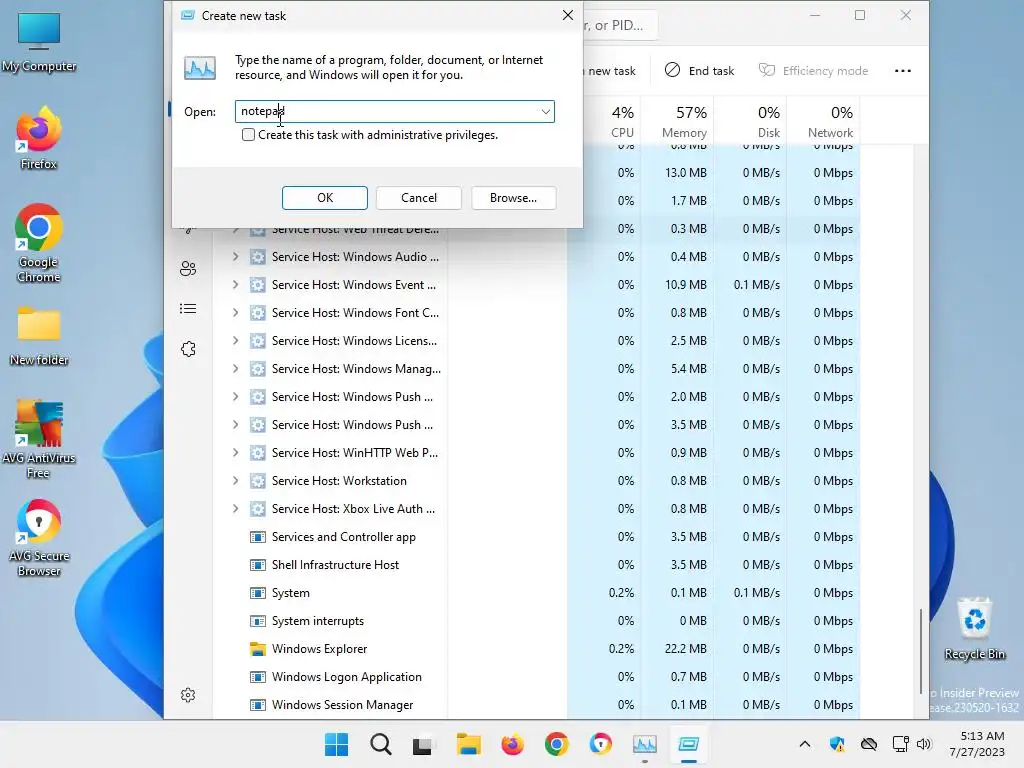This screenshot has width=1024, height=768.
Task: Open Task Manager settings gear icon
Action: pyautogui.click(x=188, y=695)
